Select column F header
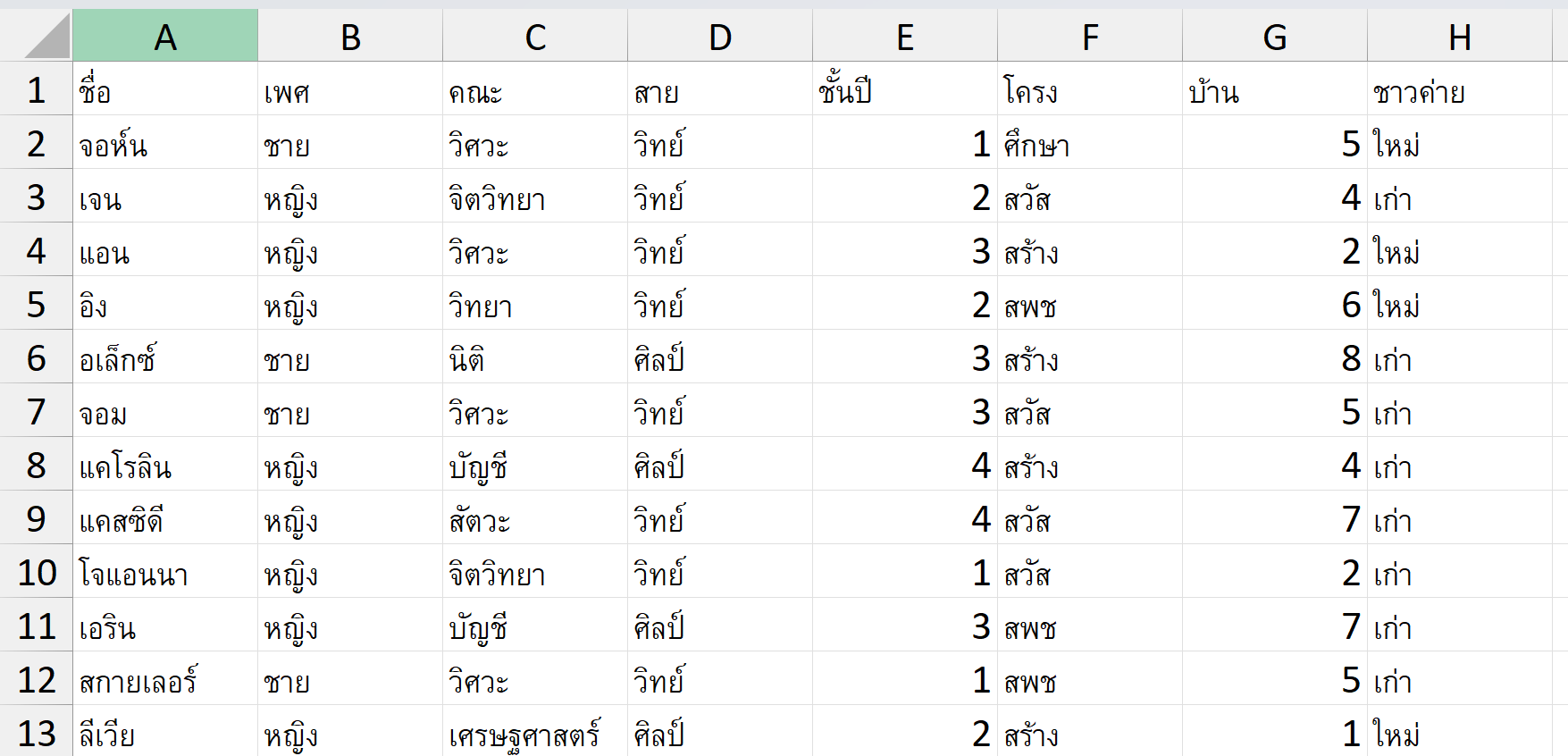Screen dimensions: 1568x756 1090,36
